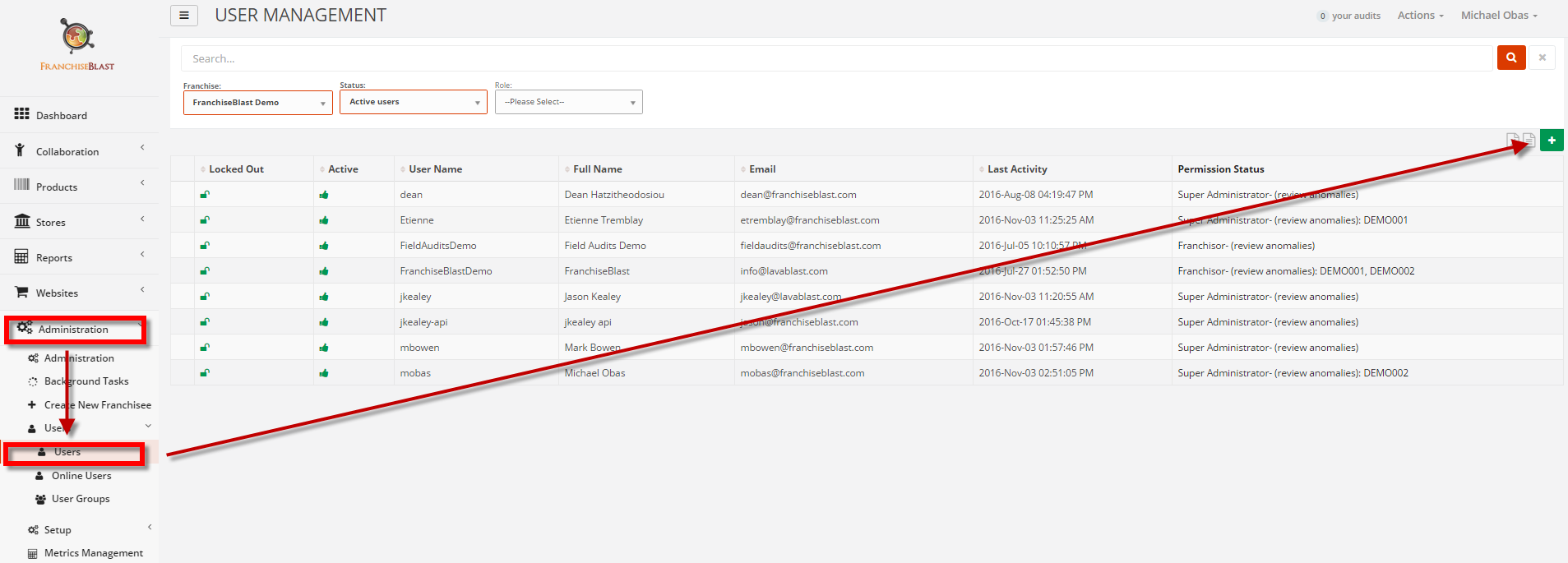Viewport: 1568px width, 563px height.
Task: Open the Role Please Select dropdown
Action: click(x=568, y=102)
